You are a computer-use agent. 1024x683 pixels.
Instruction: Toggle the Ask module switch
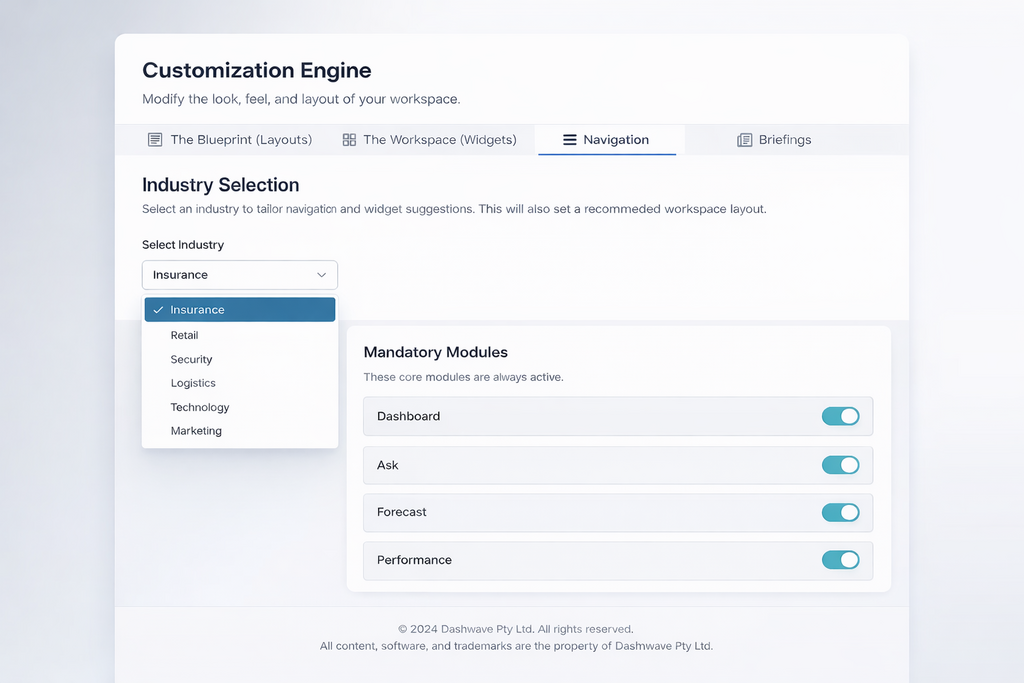tap(840, 465)
